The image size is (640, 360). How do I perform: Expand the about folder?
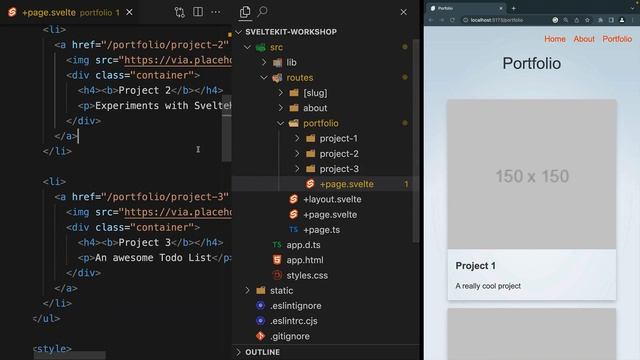click(281, 108)
